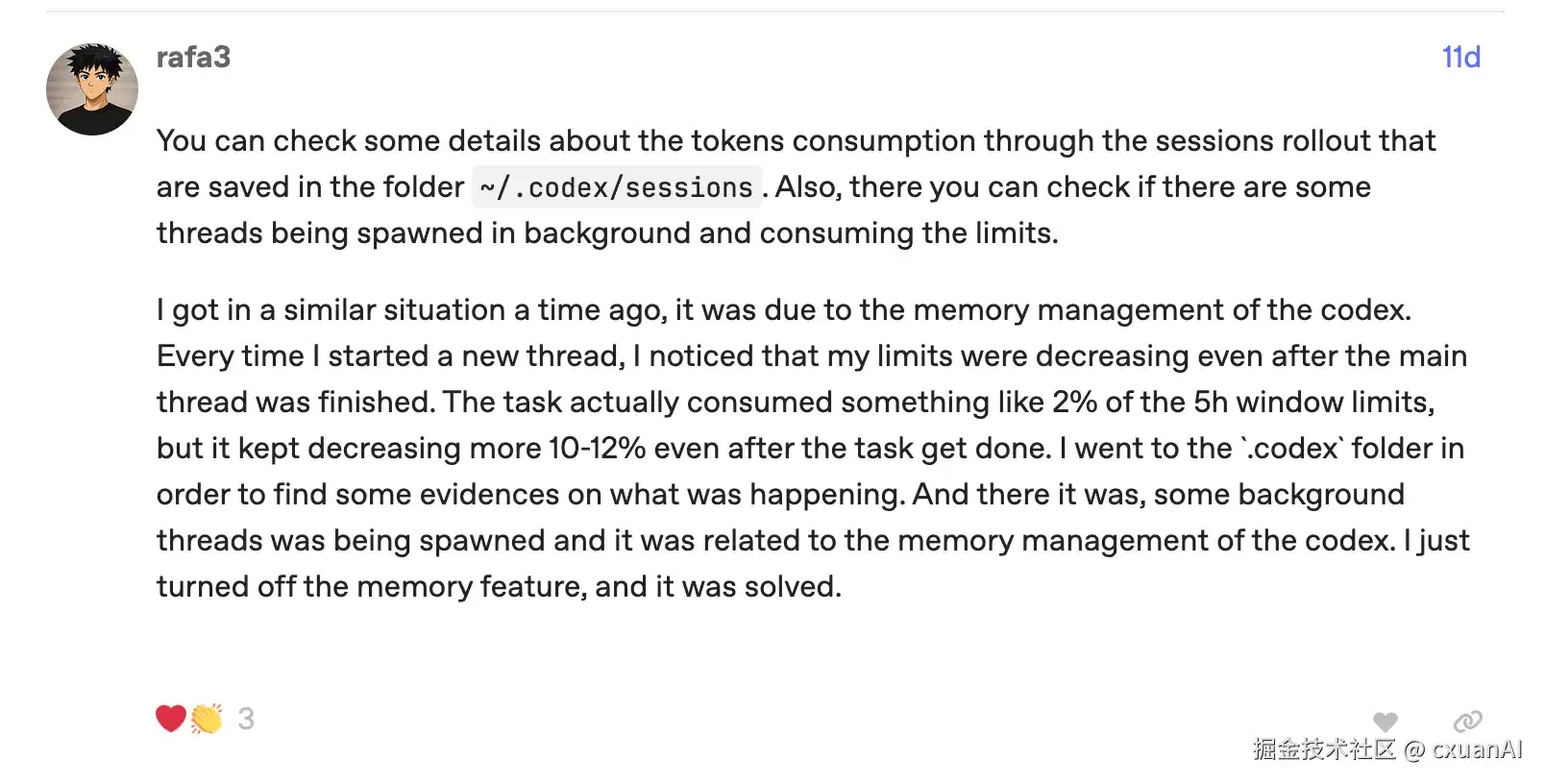Viewport: 1545px width, 784px height.
Task: Click the rafa3 username link
Action: (193, 58)
